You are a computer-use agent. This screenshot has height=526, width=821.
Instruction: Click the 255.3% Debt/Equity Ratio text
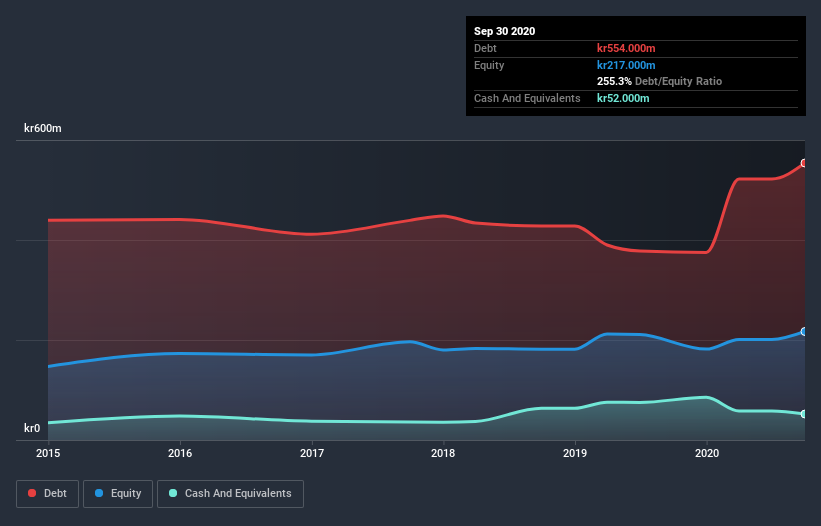click(x=659, y=81)
